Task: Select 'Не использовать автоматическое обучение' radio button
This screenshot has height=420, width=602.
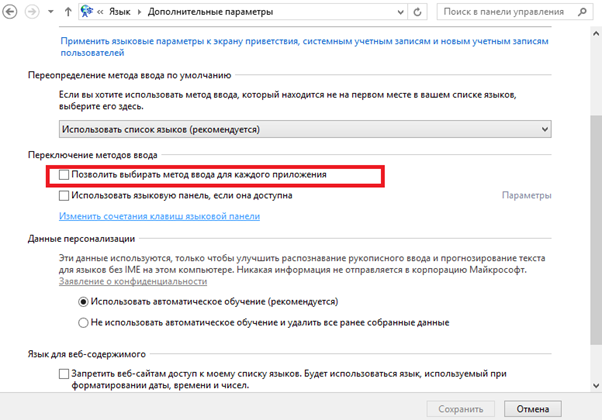Action: point(84,323)
